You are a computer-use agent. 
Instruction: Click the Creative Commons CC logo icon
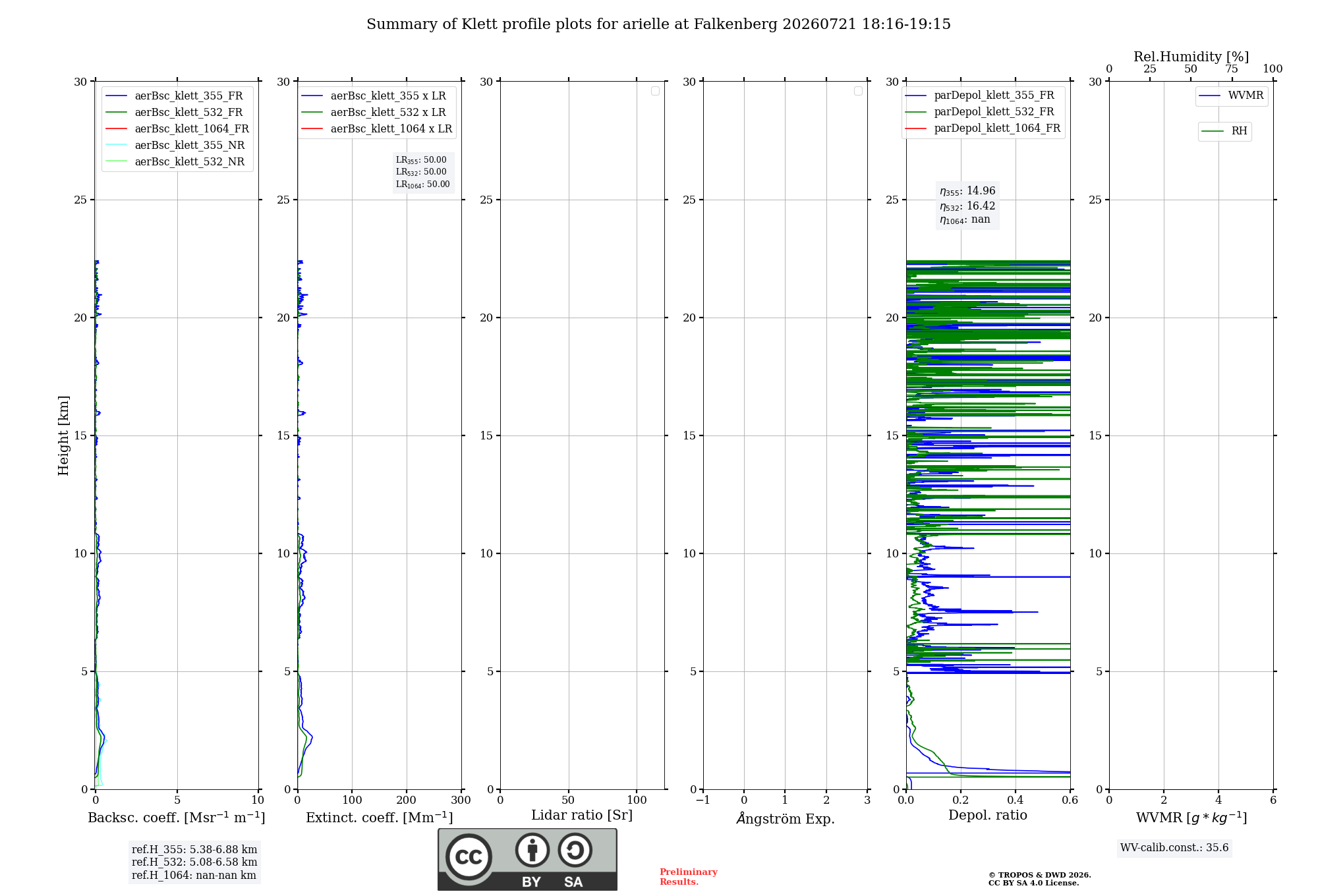click(x=469, y=856)
